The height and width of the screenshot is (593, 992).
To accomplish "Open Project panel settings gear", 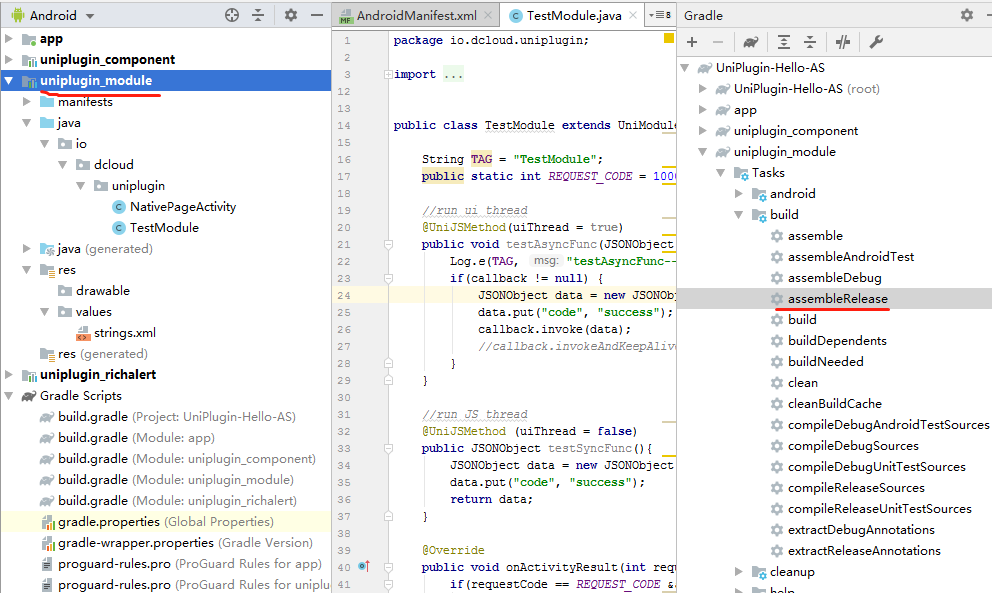I will [x=290, y=15].
